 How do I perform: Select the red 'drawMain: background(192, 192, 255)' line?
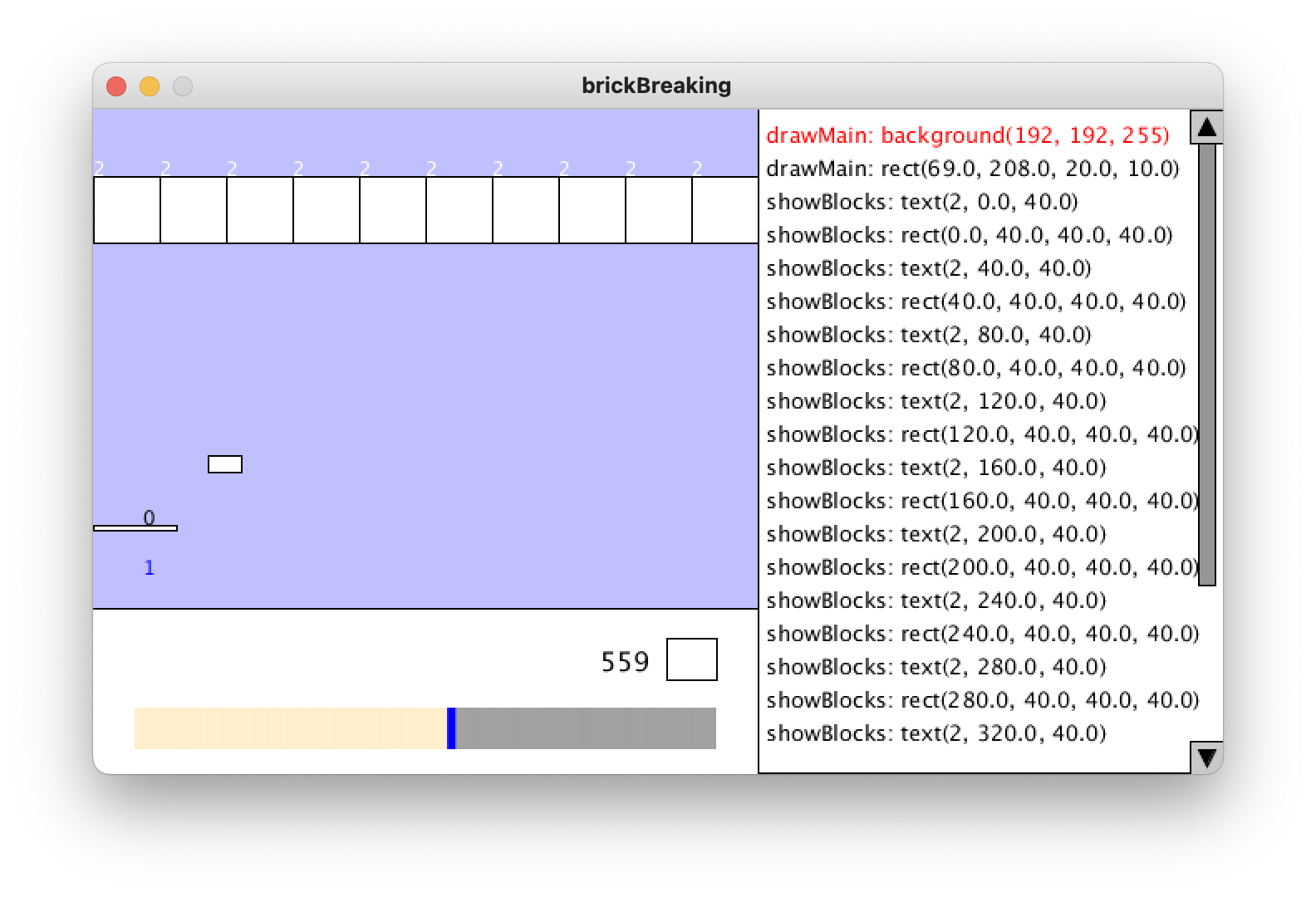[968, 135]
